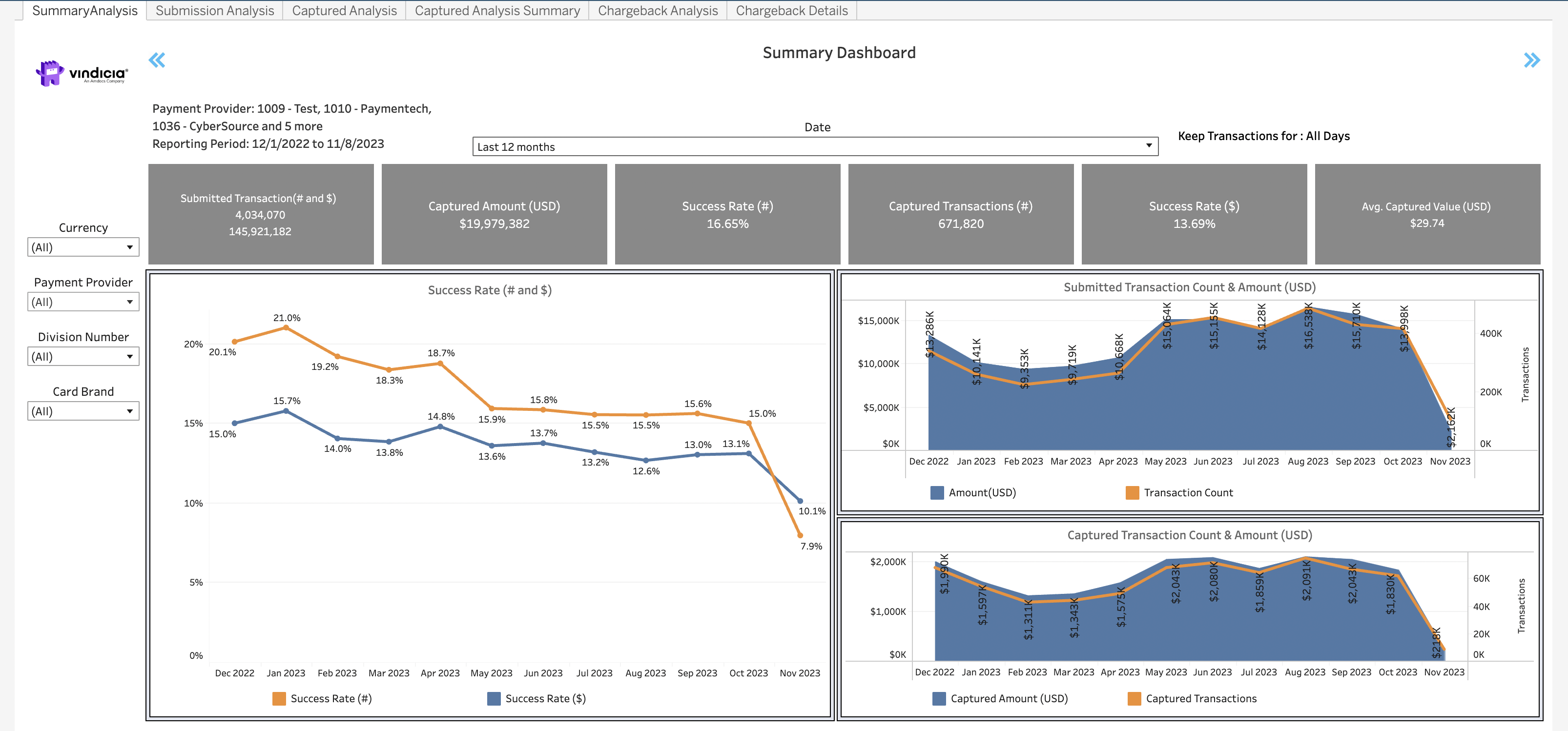Screen dimensions: 1568x731
Task: Open the Payment Provider filter dropdown
Action: pyautogui.click(x=83, y=302)
